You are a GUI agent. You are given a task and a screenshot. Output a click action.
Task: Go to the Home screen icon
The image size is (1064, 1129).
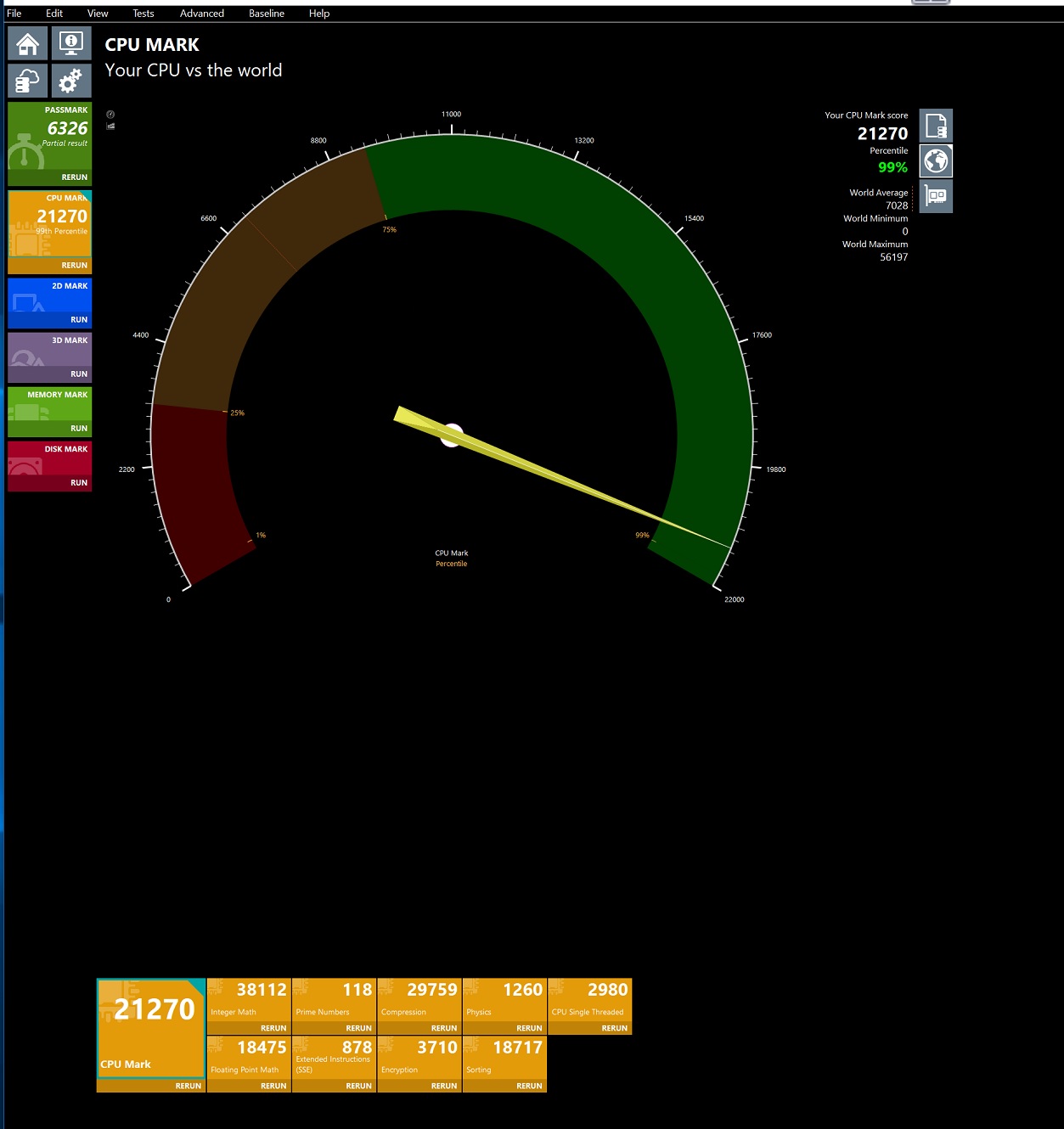click(x=28, y=44)
